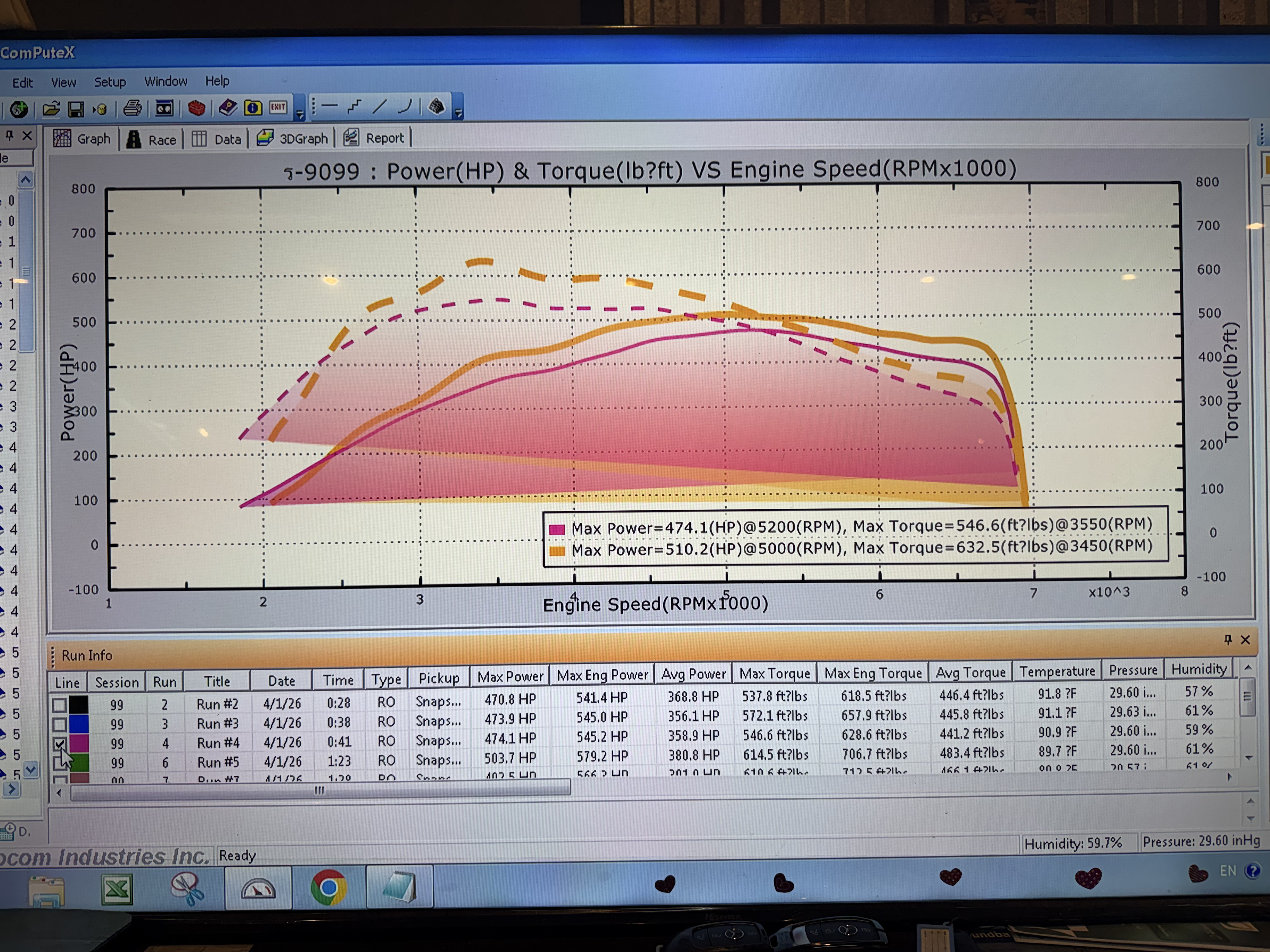
Task: Click the EXIT toolbar icon
Action: click(x=278, y=107)
